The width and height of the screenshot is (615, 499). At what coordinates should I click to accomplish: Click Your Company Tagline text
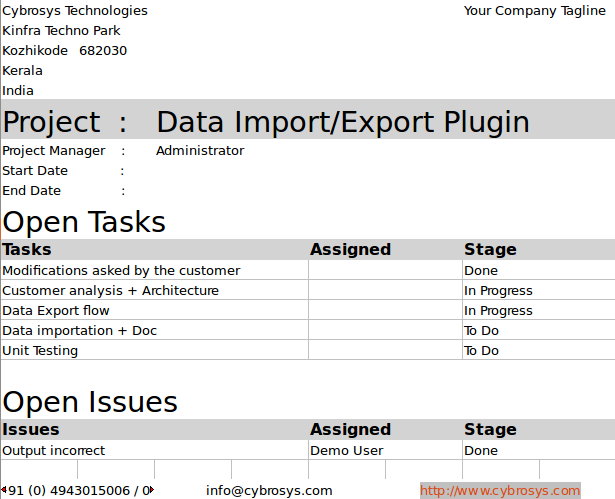coord(535,11)
